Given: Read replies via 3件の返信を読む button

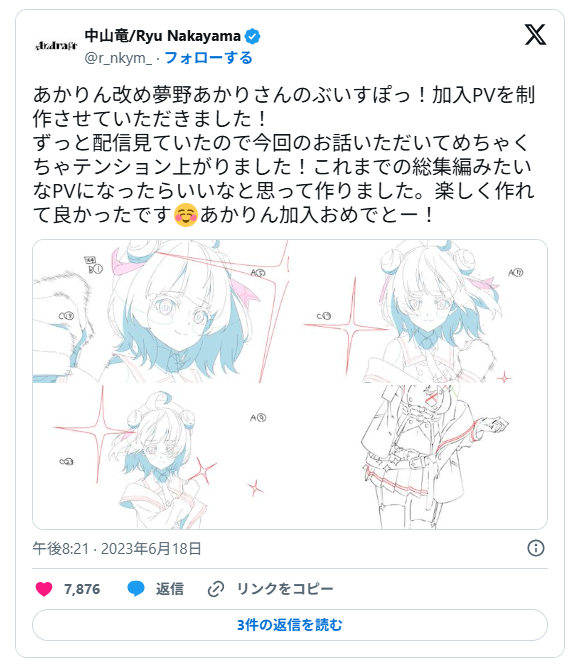Looking at the screenshot, I should coord(290,625).
